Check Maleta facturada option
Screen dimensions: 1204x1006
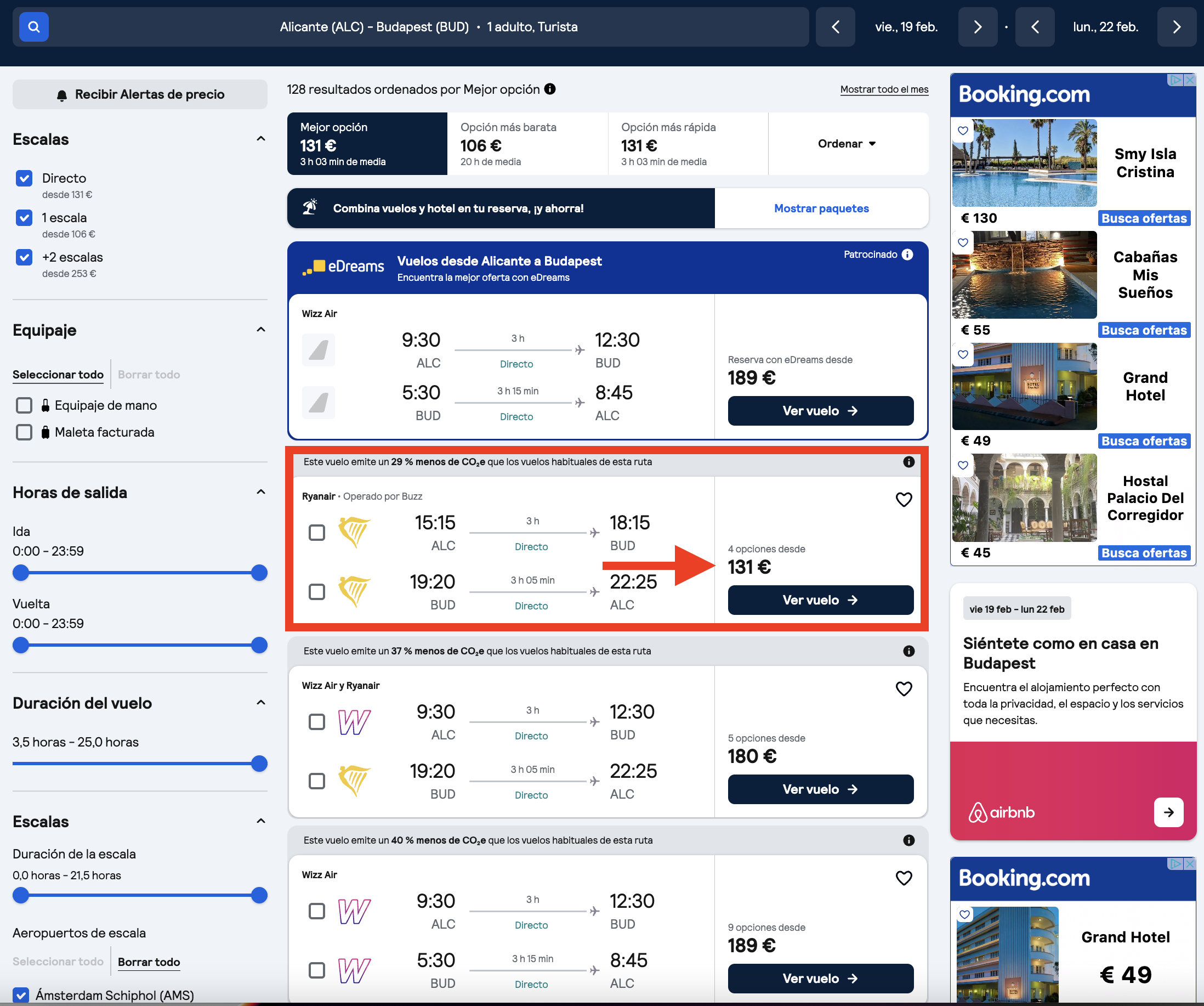tap(24, 432)
